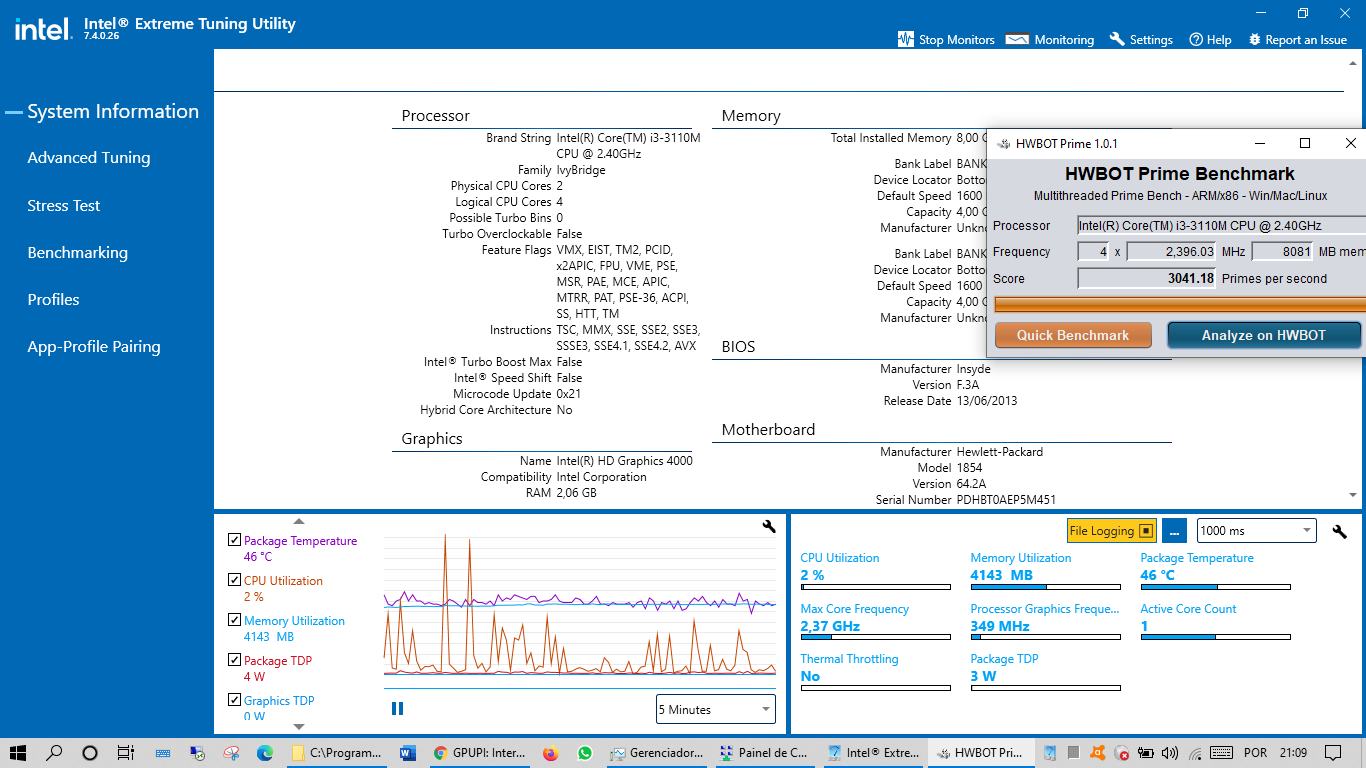Image resolution: width=1366 pixels, height=768 pixels.
Task: Open the Windows Start menu
Action: (18, 753)
